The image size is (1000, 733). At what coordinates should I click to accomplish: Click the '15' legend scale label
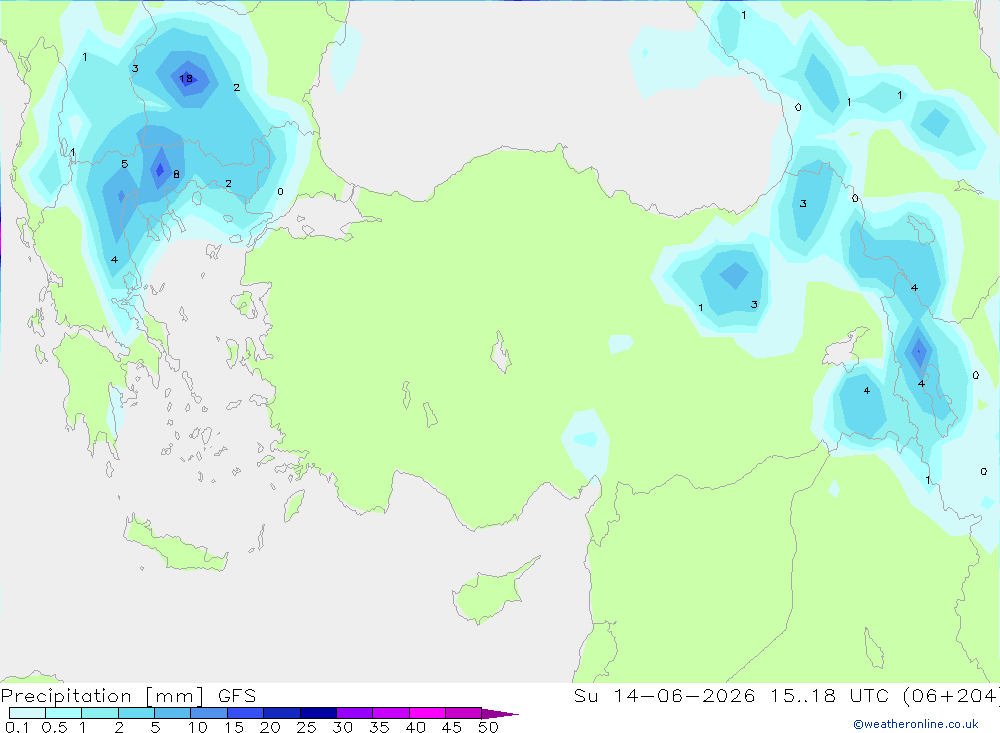click(x=234, y=727)
